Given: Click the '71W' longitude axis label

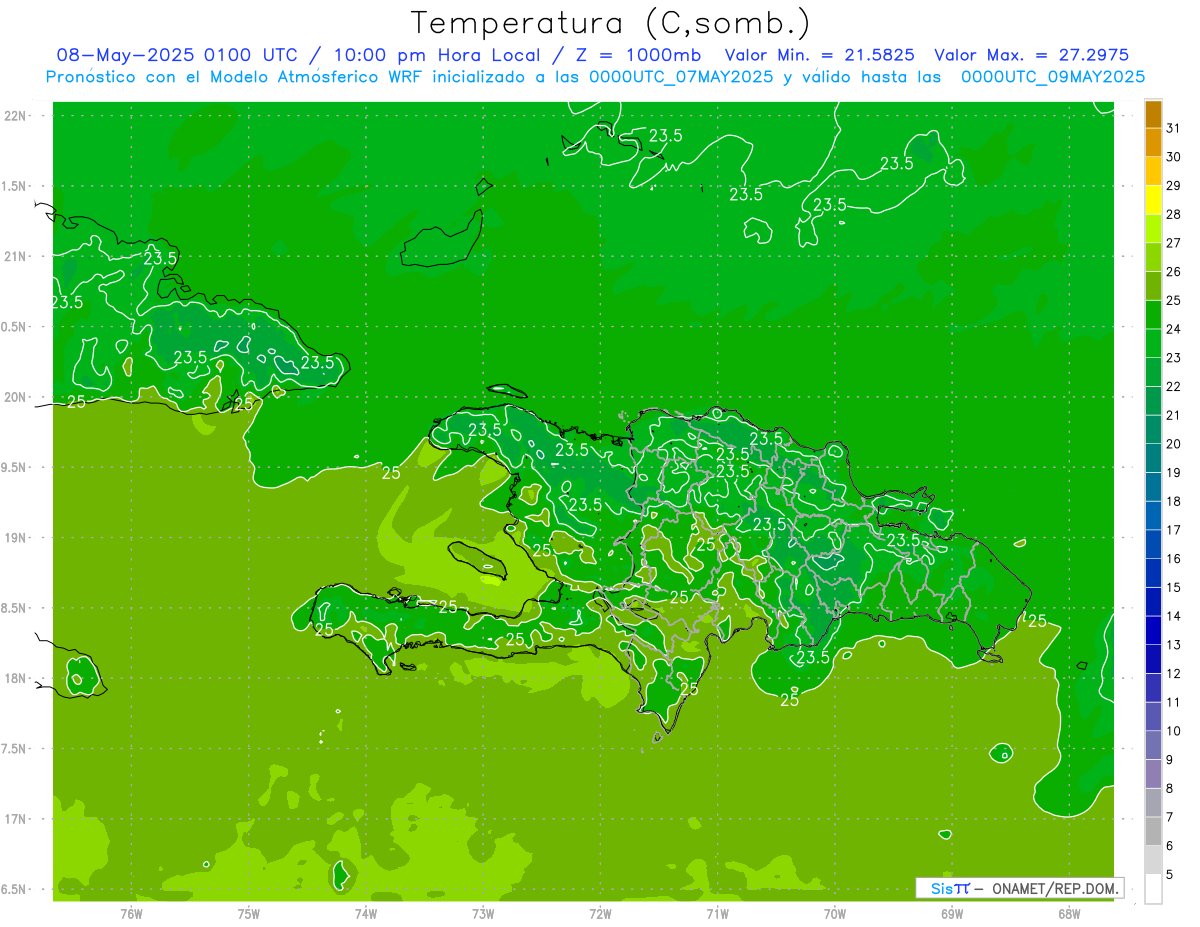Looking at the screenshot, I should click(x=717, y=913).
